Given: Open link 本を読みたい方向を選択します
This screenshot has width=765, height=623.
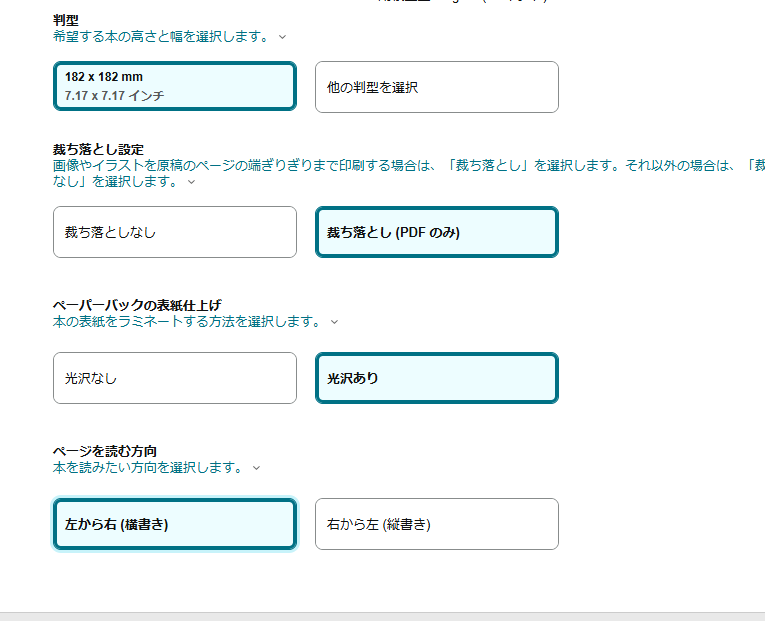Looking at the screenshot, I should [148, 467].
